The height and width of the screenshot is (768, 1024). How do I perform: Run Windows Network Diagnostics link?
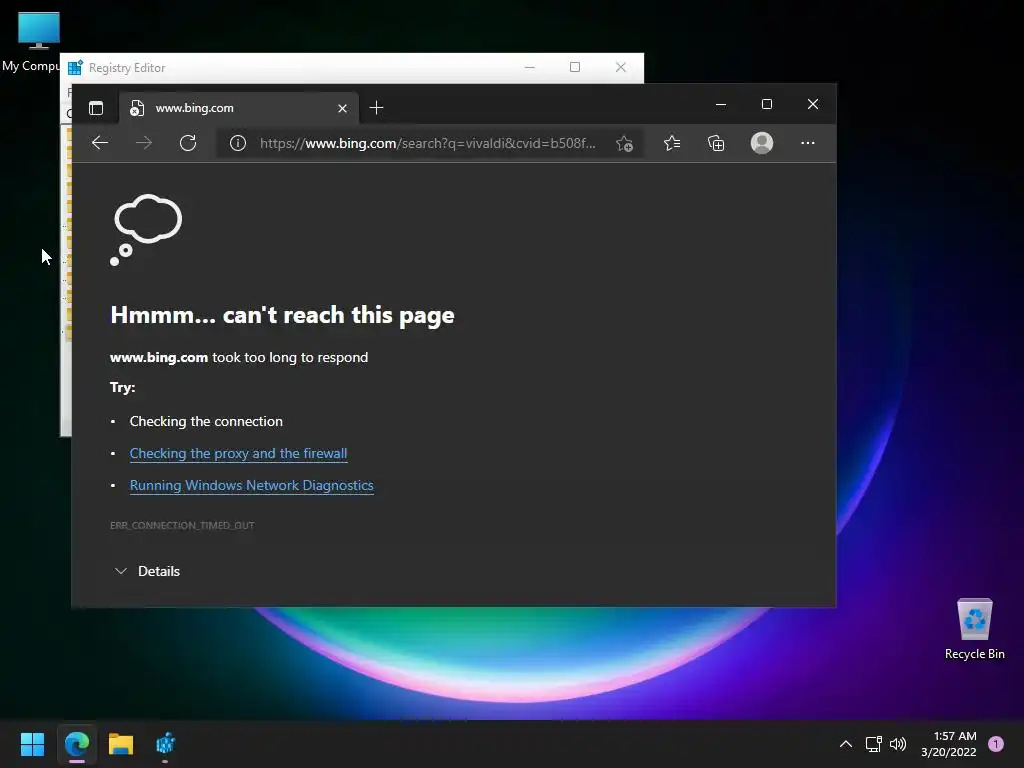pos(251,485)
